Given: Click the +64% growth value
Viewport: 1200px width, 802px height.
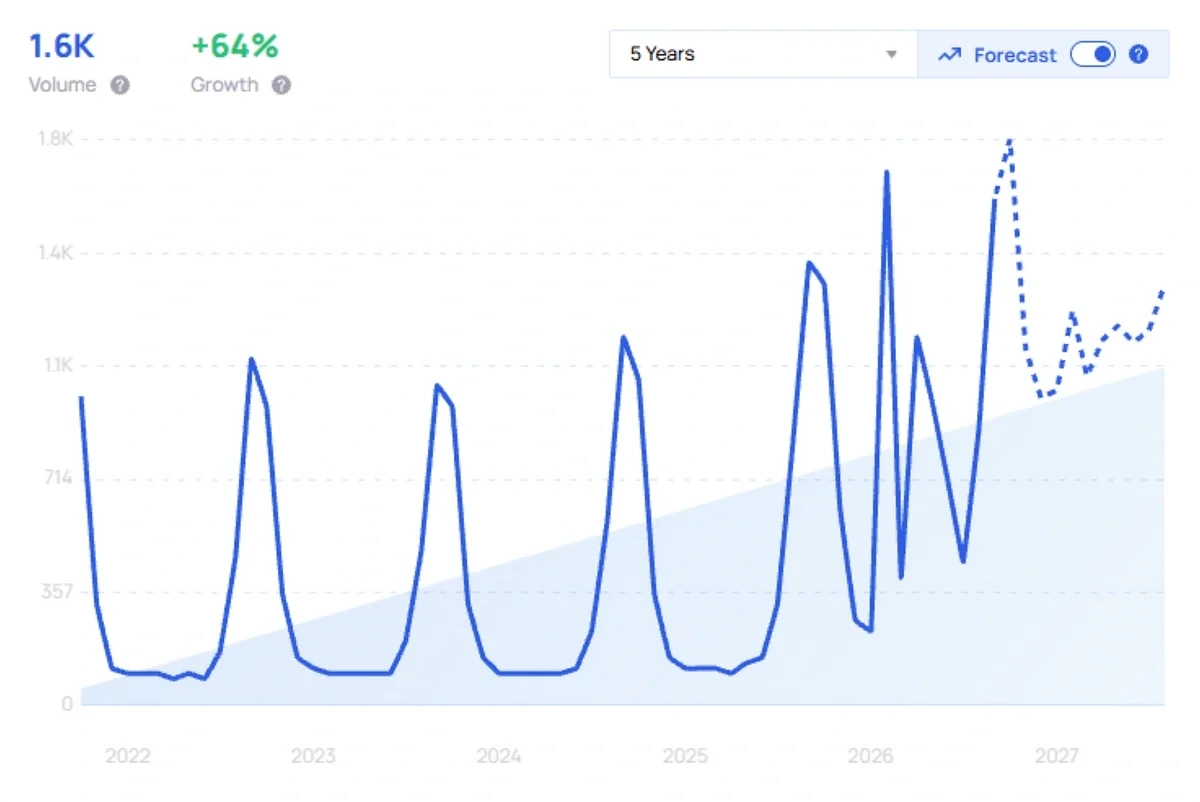Looking at the screenshot, I should pos(235,46).
